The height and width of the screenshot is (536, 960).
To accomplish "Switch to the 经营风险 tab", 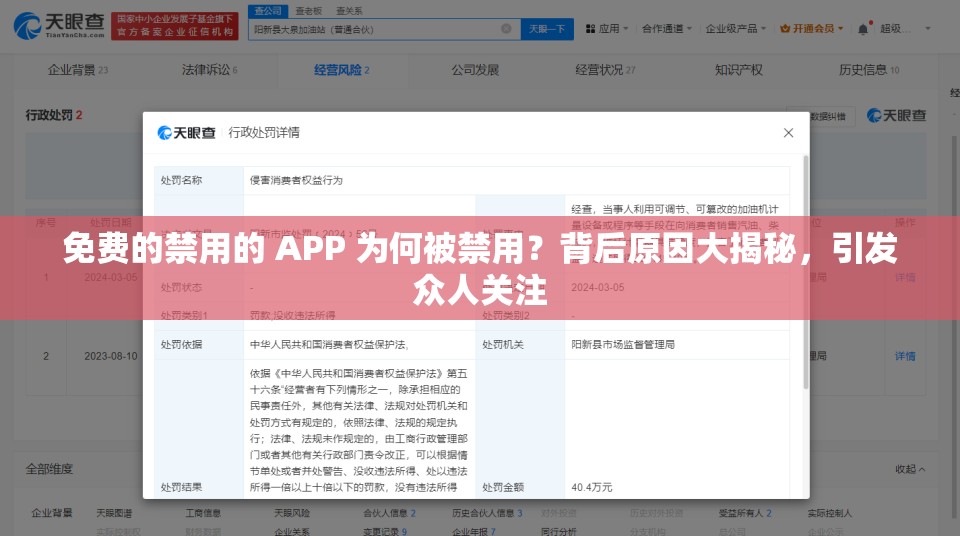I will tap(342, 70).
